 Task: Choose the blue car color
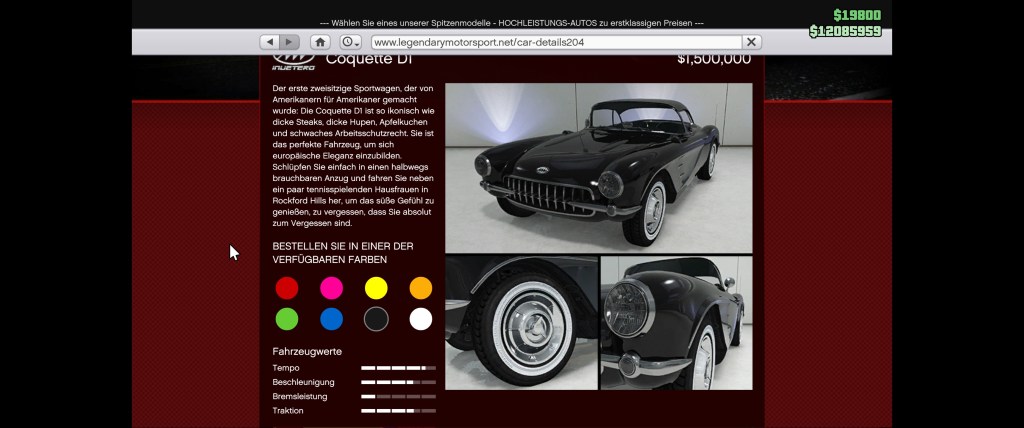[x=331, y=319]
